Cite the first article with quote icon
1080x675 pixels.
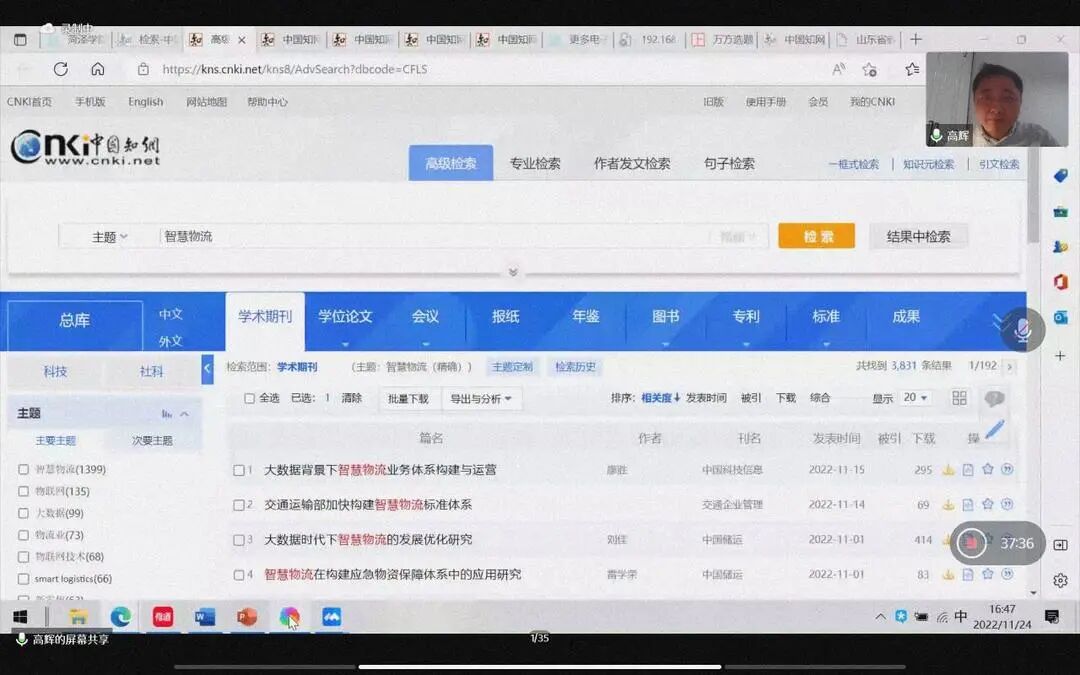click(x=1007, y=469)
